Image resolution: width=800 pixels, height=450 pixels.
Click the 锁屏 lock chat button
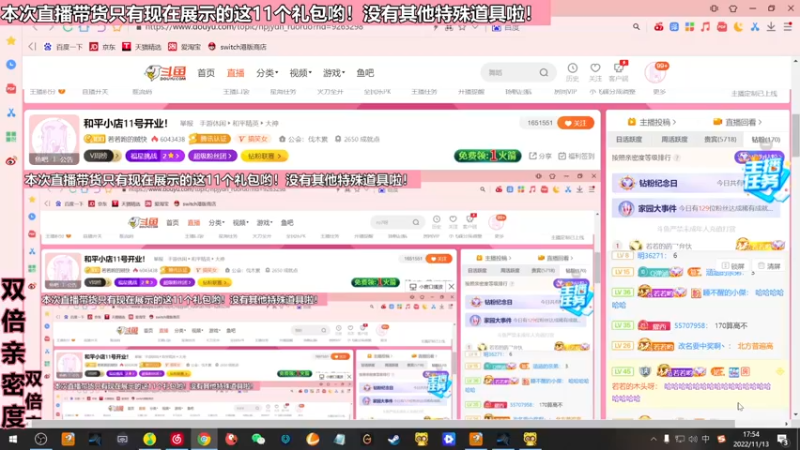pyautogui.click(x=734, y=266)
